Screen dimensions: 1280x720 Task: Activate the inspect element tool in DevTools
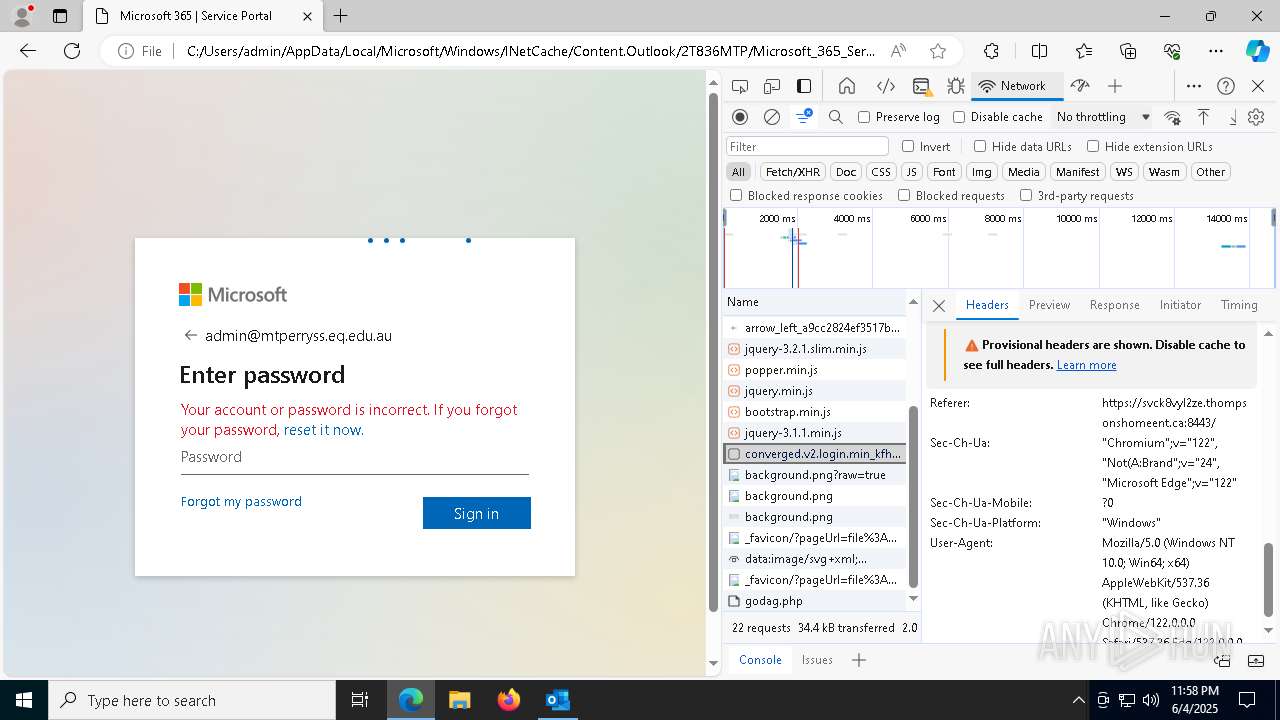coord(740,86)
